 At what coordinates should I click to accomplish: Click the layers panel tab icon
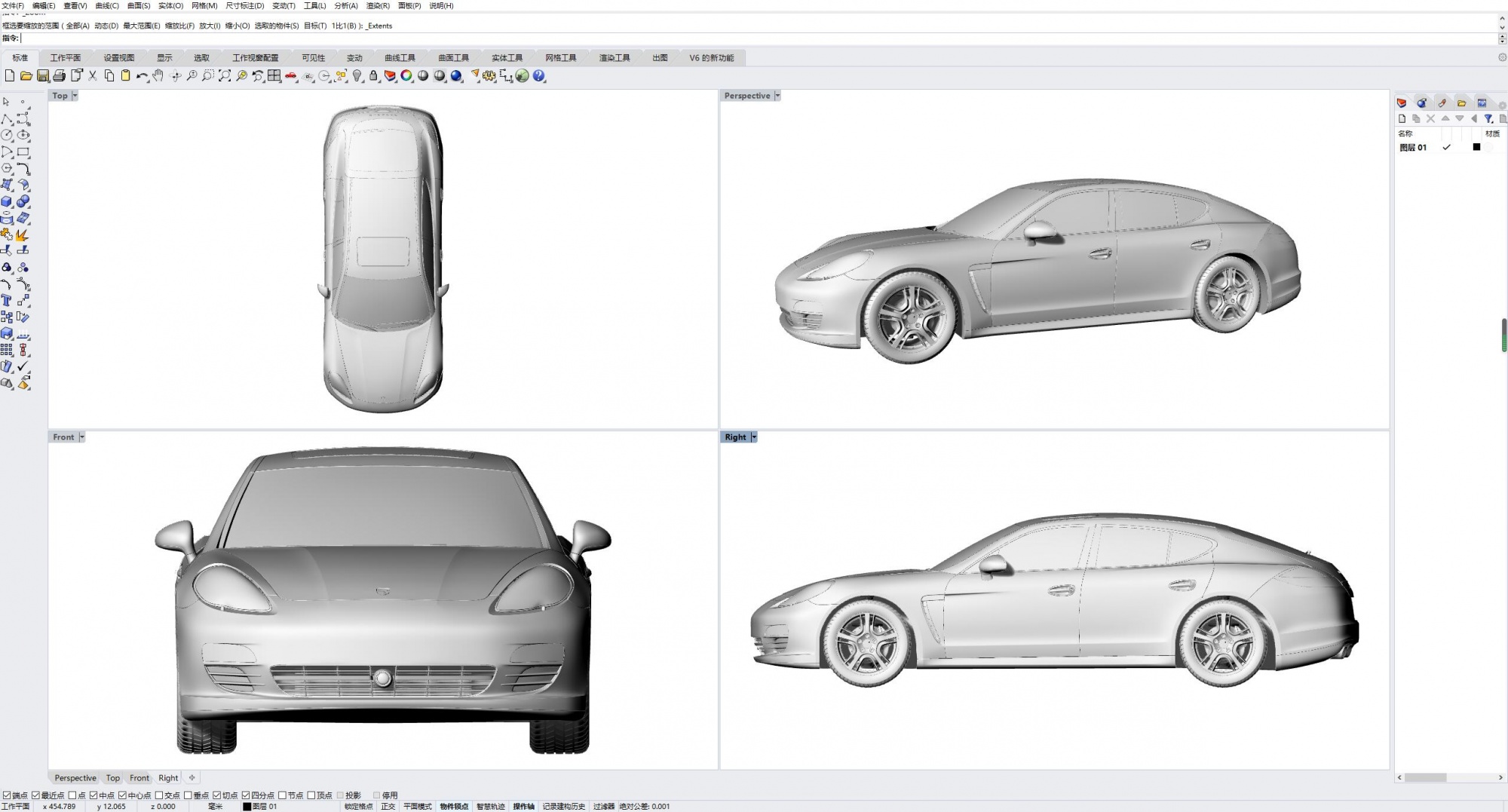1402,103
